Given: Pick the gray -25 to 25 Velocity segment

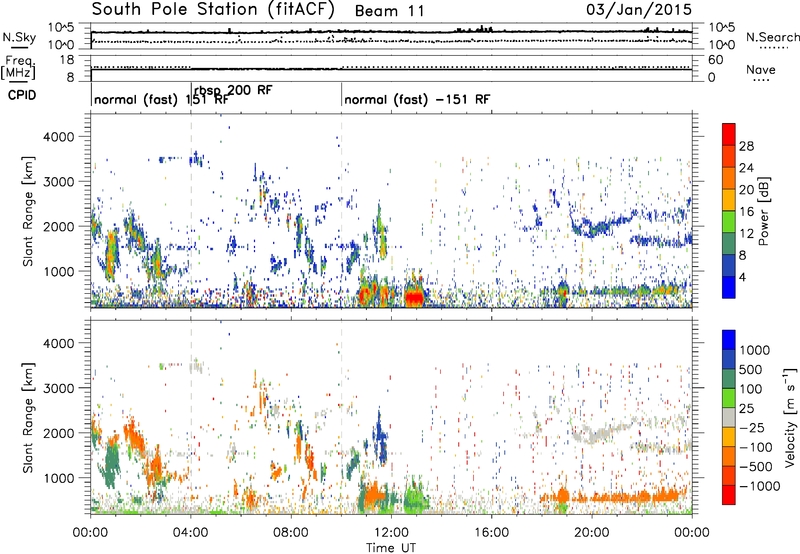Looking at the screenshot, I should pos(729,418).
